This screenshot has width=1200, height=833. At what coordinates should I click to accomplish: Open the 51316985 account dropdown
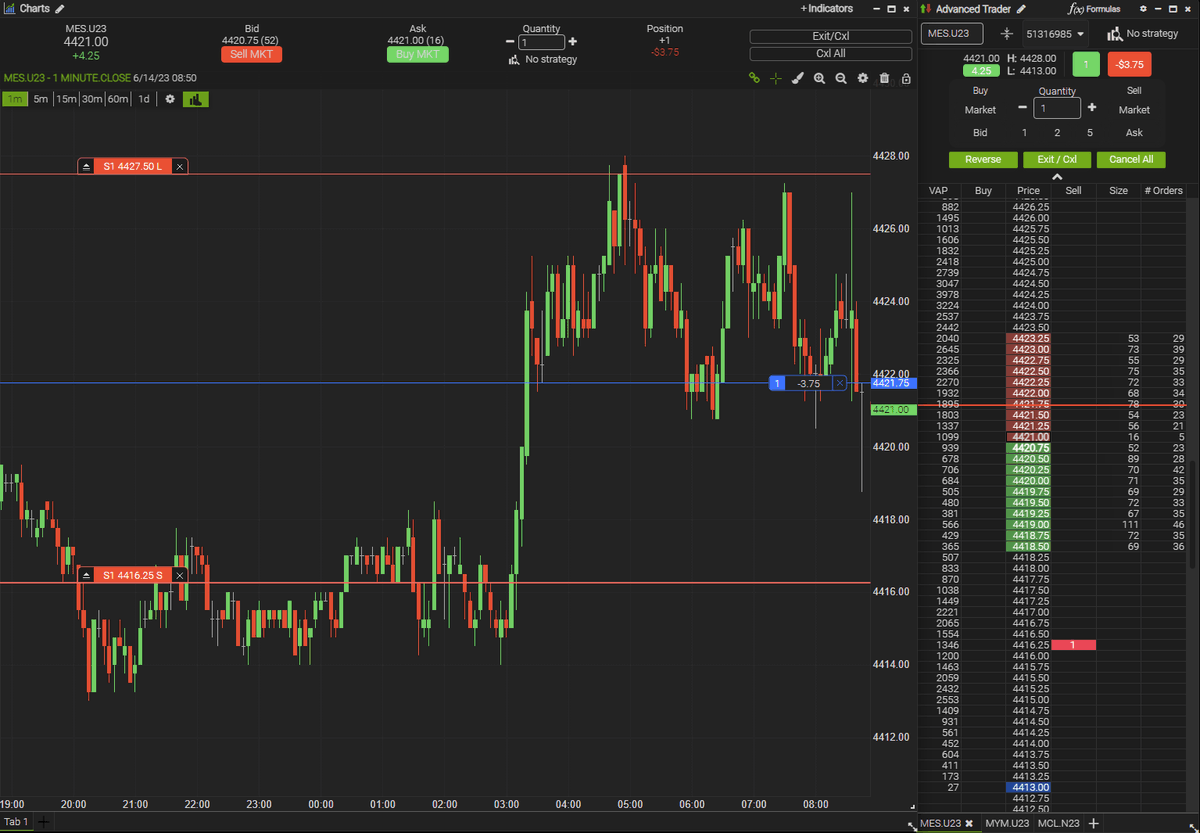click(1055, 33)
